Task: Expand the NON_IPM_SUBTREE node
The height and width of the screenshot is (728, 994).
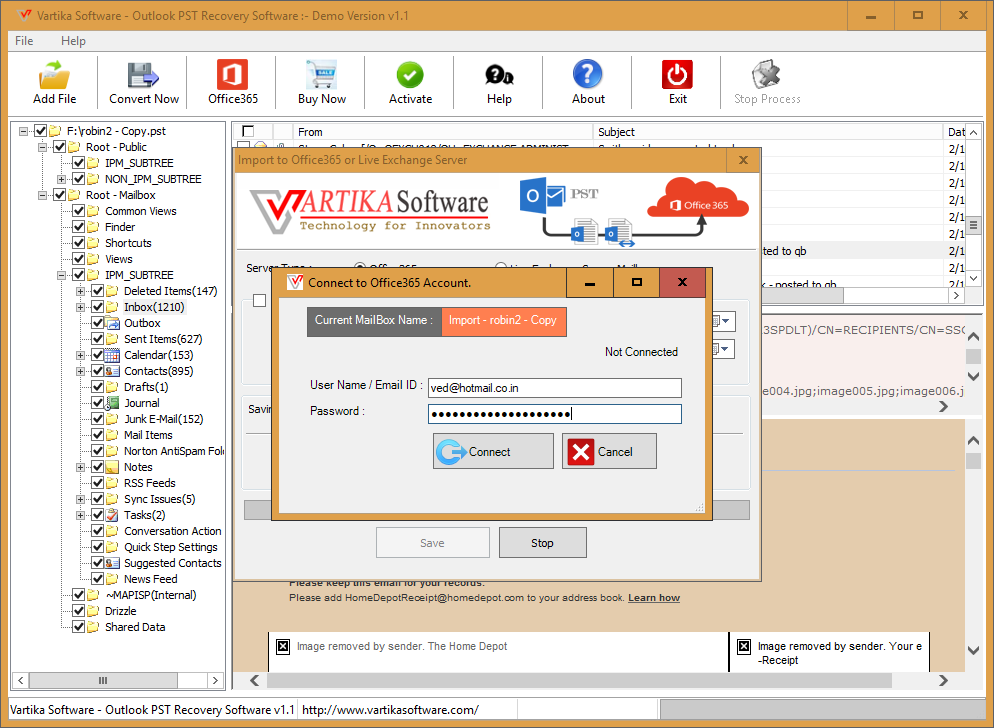Action: [x=61, y=179]
